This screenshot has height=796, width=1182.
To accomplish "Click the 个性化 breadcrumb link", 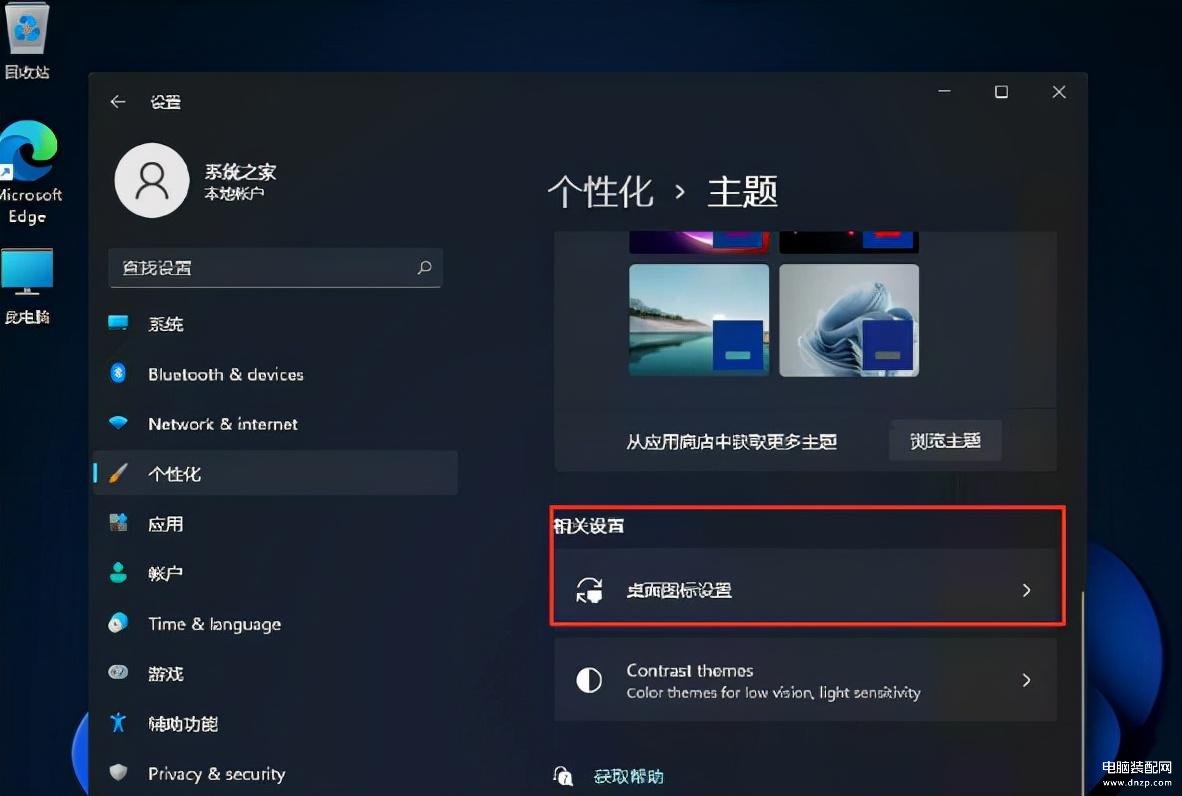I will tap(600, 191).
